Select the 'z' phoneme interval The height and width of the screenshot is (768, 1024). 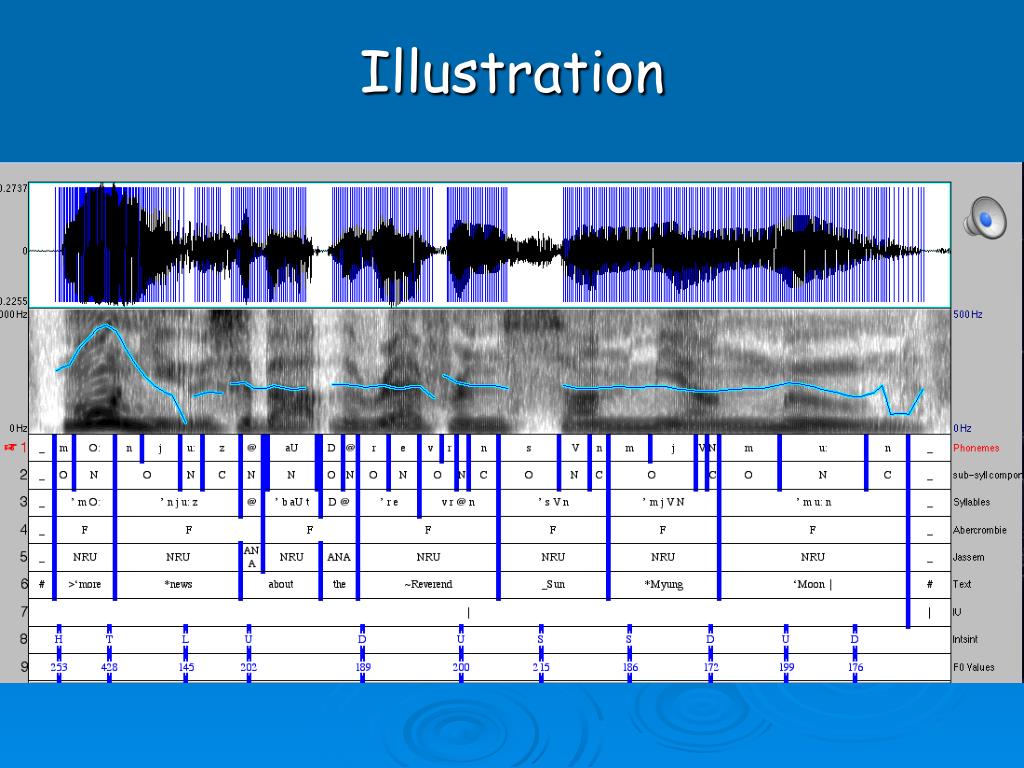point(222,448)
